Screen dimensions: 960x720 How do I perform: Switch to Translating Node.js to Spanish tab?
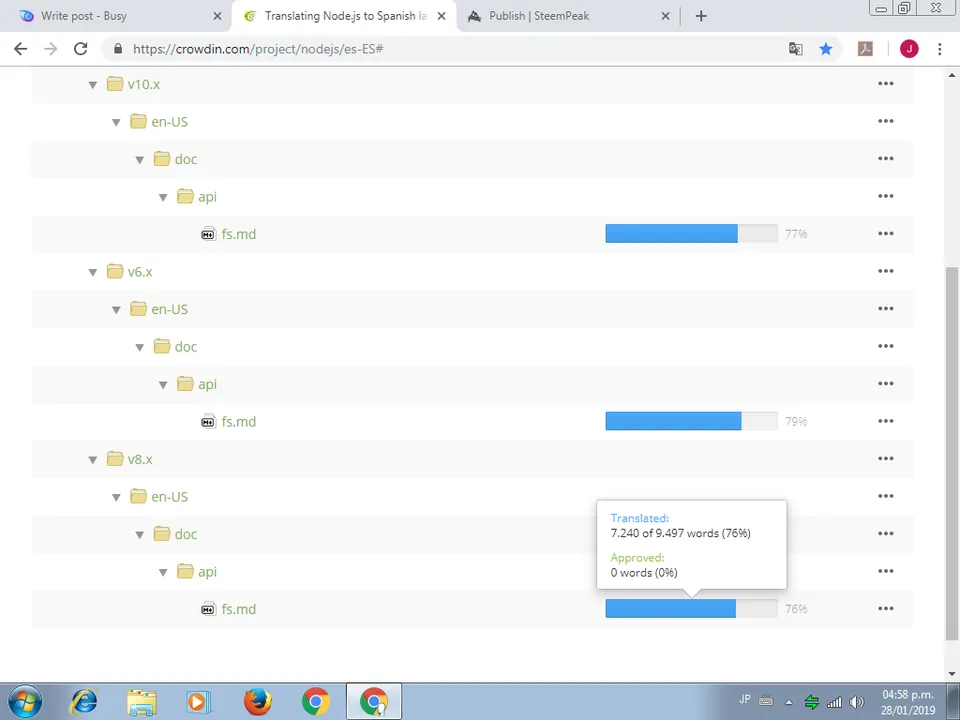click(343, 16)
